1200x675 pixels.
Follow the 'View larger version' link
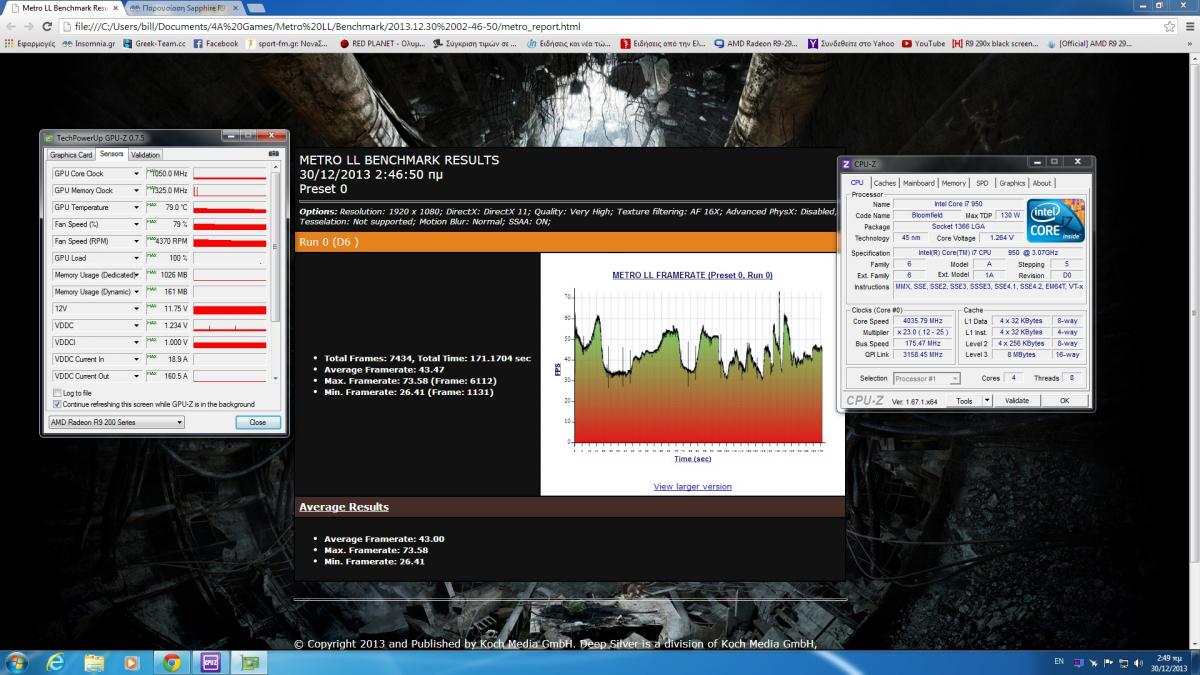pyautogui.click(x=692, y=487)
